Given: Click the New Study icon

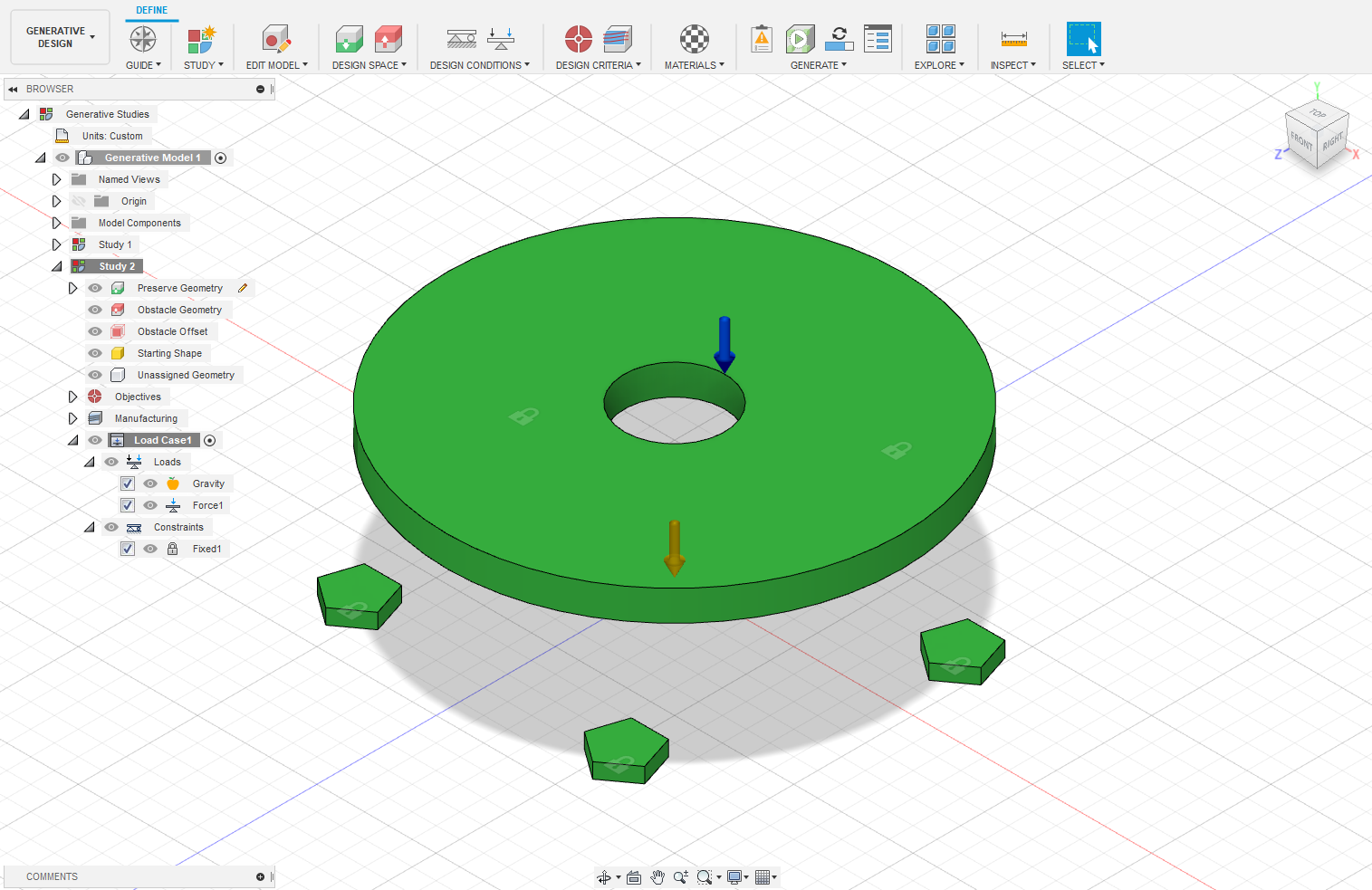Looking at the screenshot, I should 201,39.
